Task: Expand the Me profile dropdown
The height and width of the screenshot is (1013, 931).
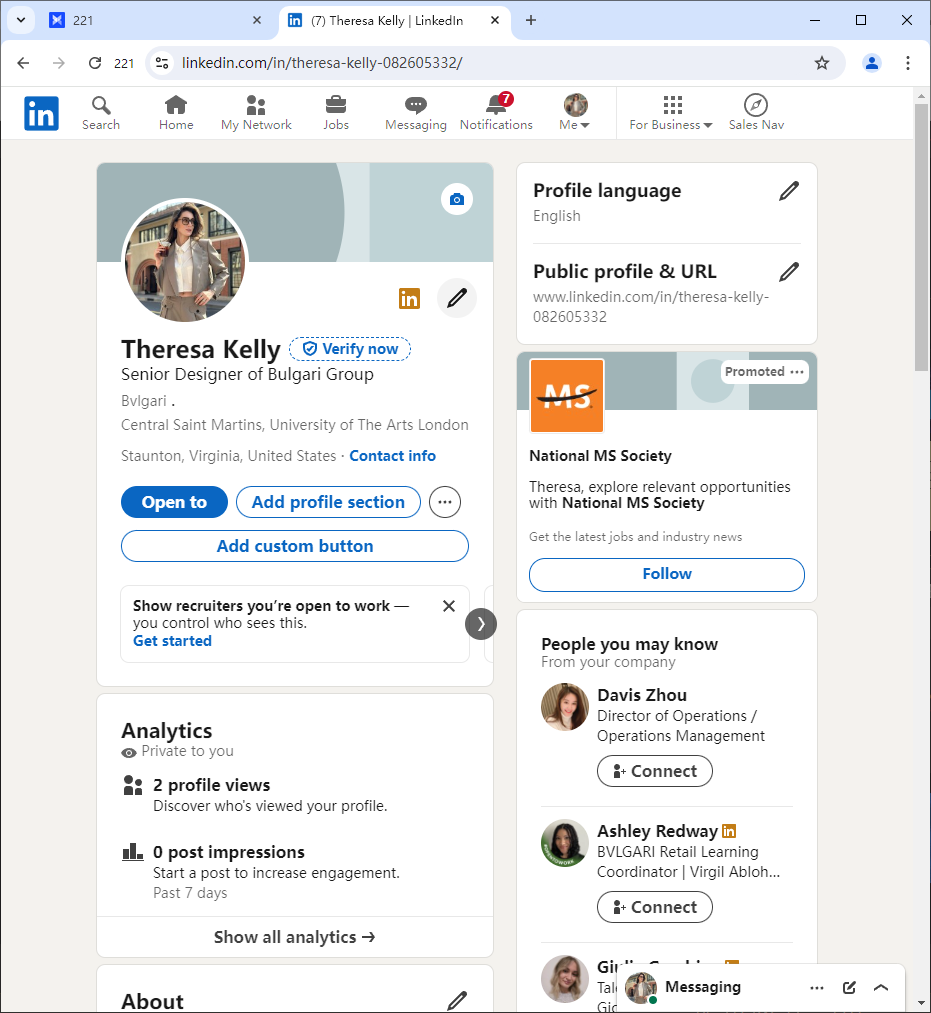Action: (574, 113)
